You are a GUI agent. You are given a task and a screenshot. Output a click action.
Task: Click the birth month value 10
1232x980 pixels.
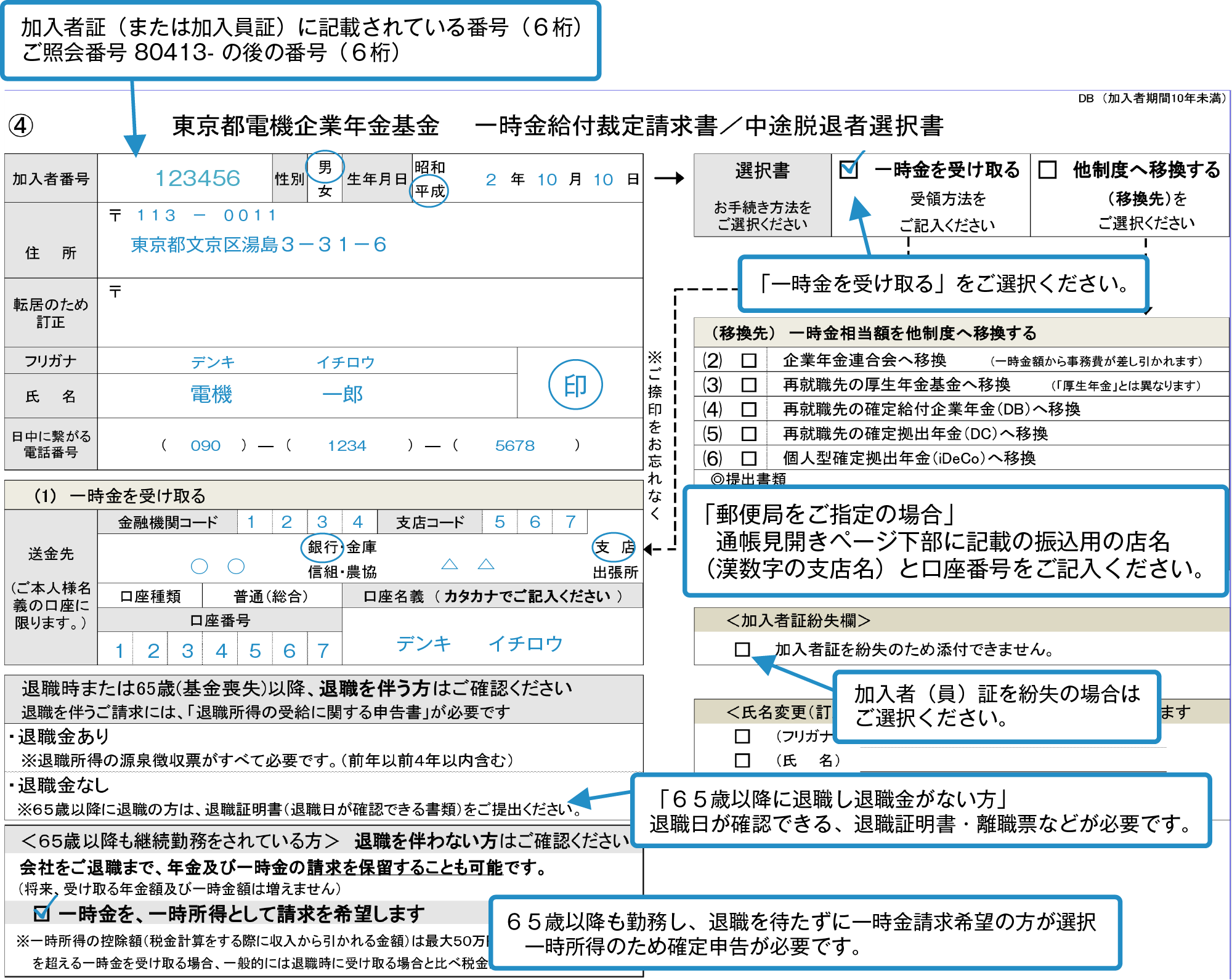click(547, 180)
